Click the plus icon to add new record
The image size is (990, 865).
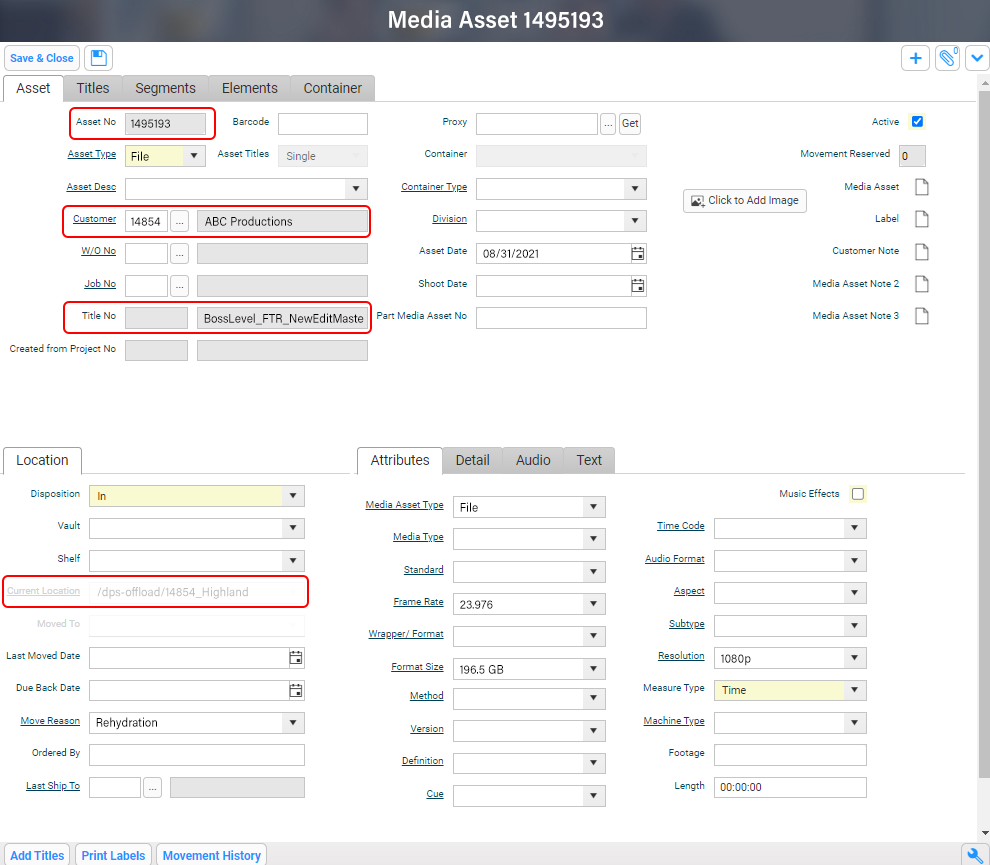(915, 57)
